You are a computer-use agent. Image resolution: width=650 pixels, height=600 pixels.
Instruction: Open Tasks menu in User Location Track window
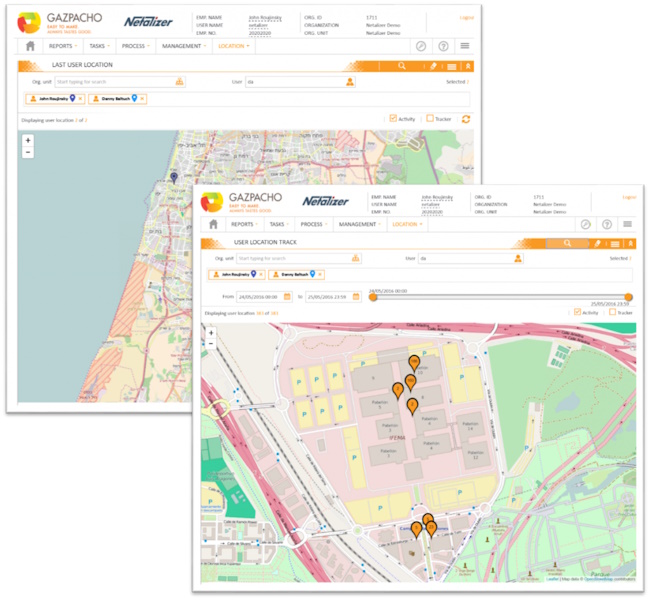click(x=280, y=224)
